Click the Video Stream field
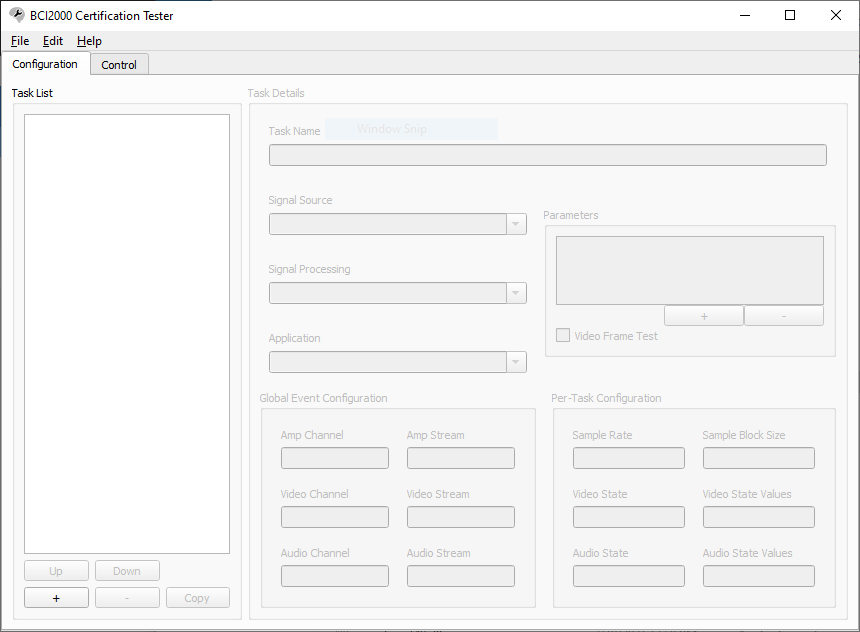The width and height of the screenshot is (860, 632). 461,517
